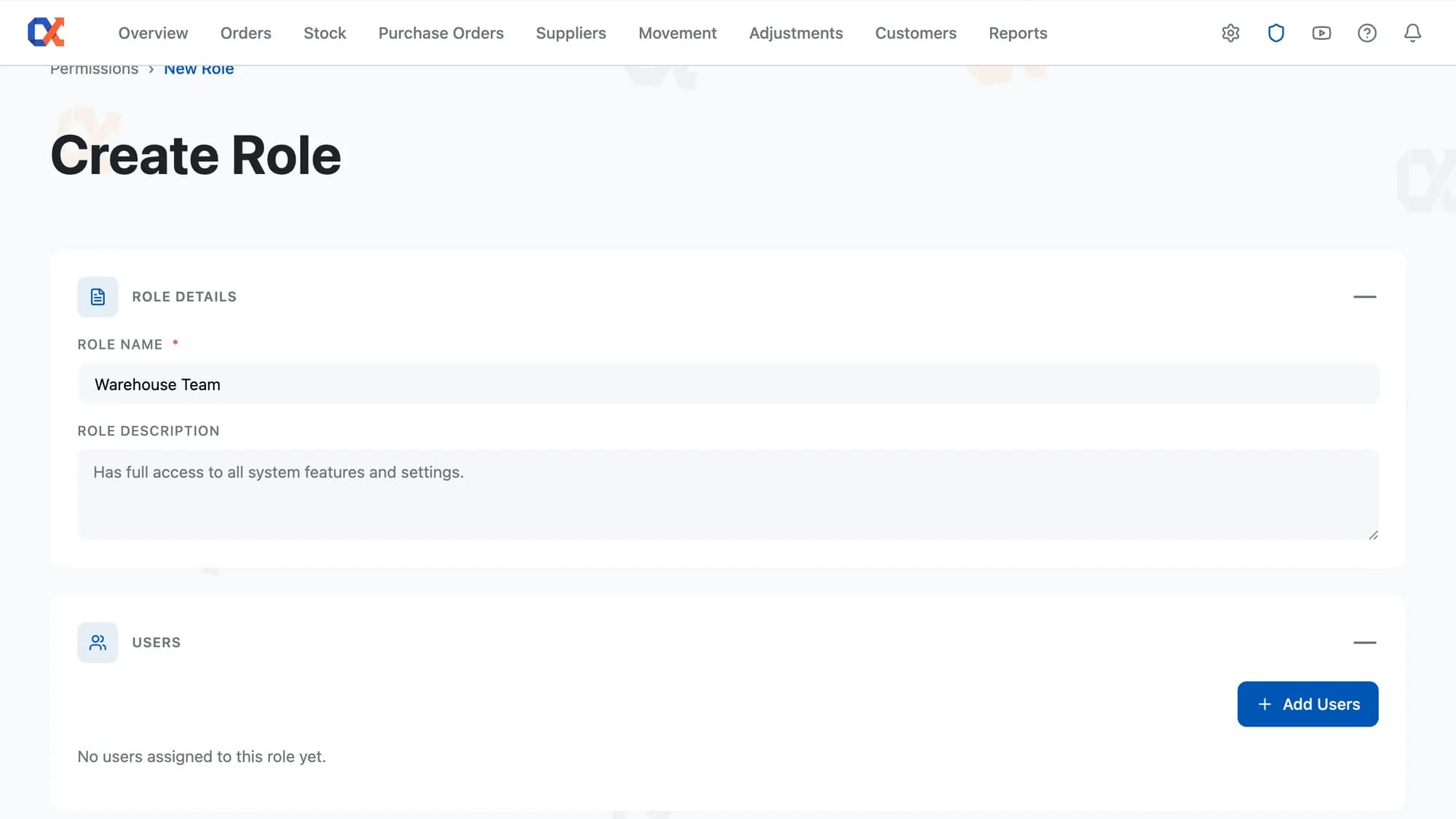
Task: Click the app logo in the header
Action: pos(46,32)
